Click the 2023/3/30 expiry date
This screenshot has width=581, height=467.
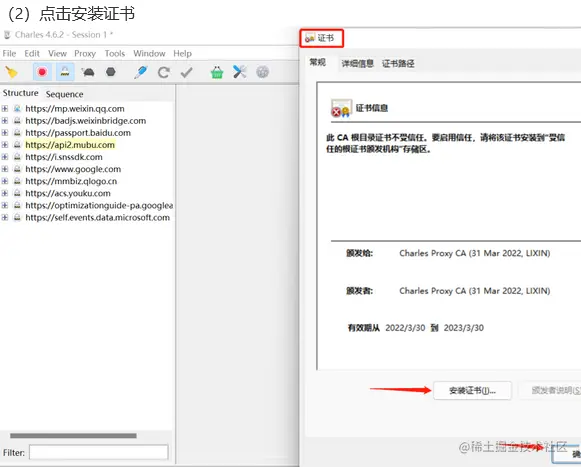(464, 328)
